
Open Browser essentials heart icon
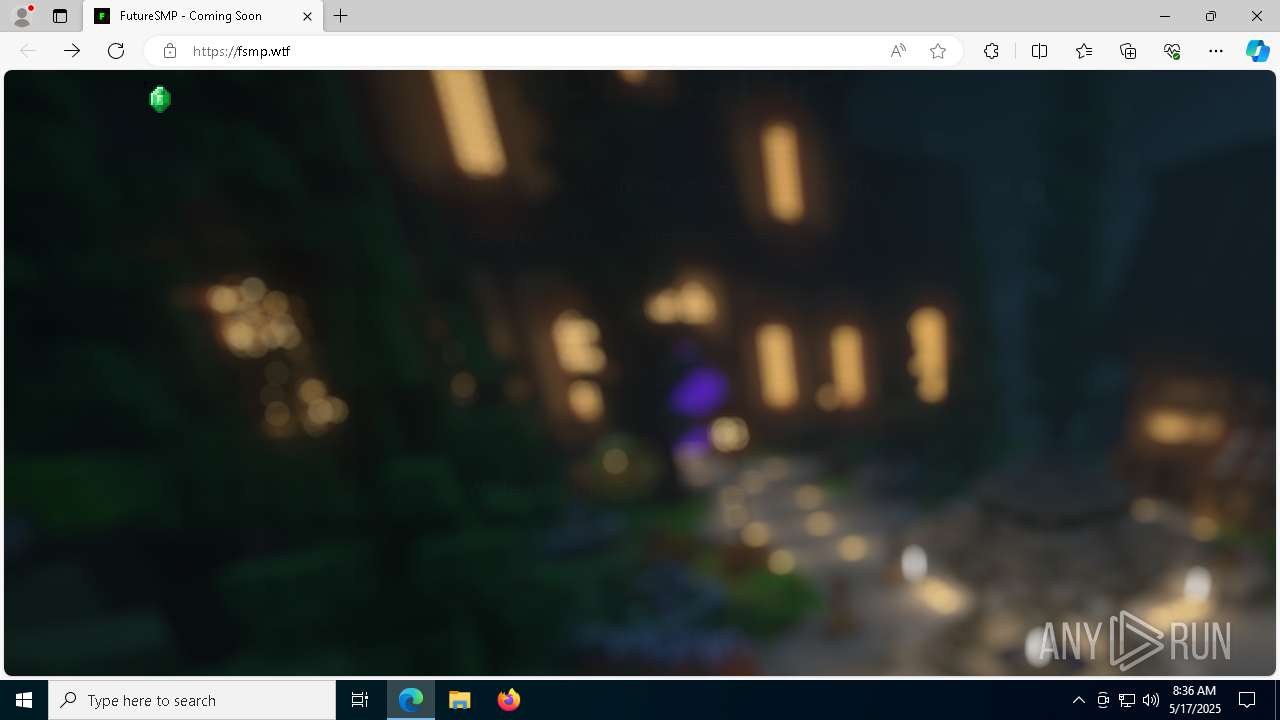[1172, 51]
